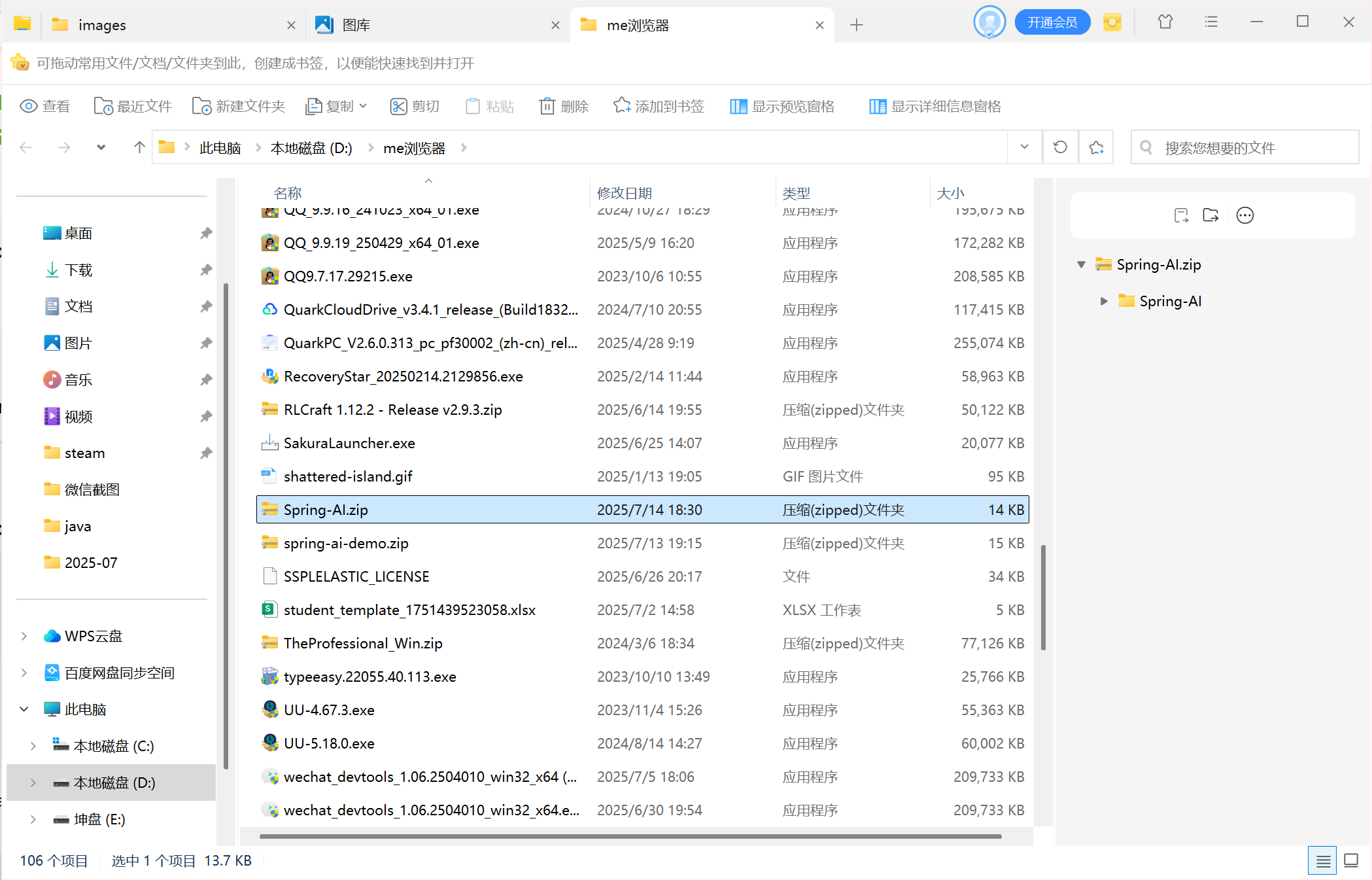Unpin 下载 from quick access
Screen dimensions: 1372x880
pos(206,270)
